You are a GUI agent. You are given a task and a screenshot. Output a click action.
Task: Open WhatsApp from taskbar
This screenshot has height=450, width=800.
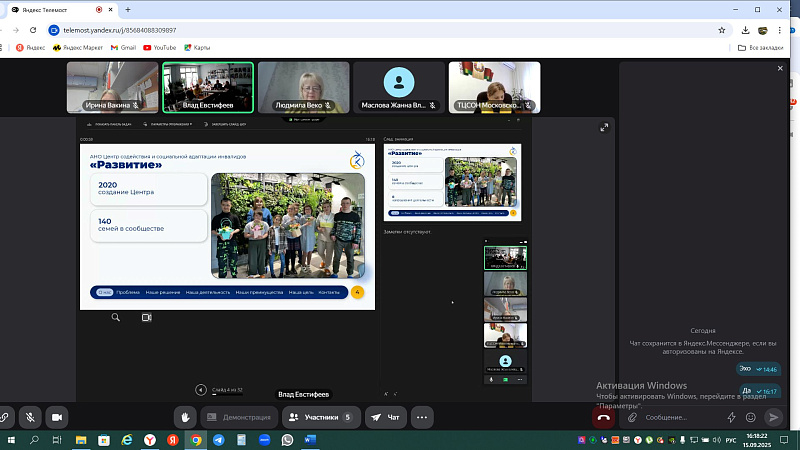[287, 440]
